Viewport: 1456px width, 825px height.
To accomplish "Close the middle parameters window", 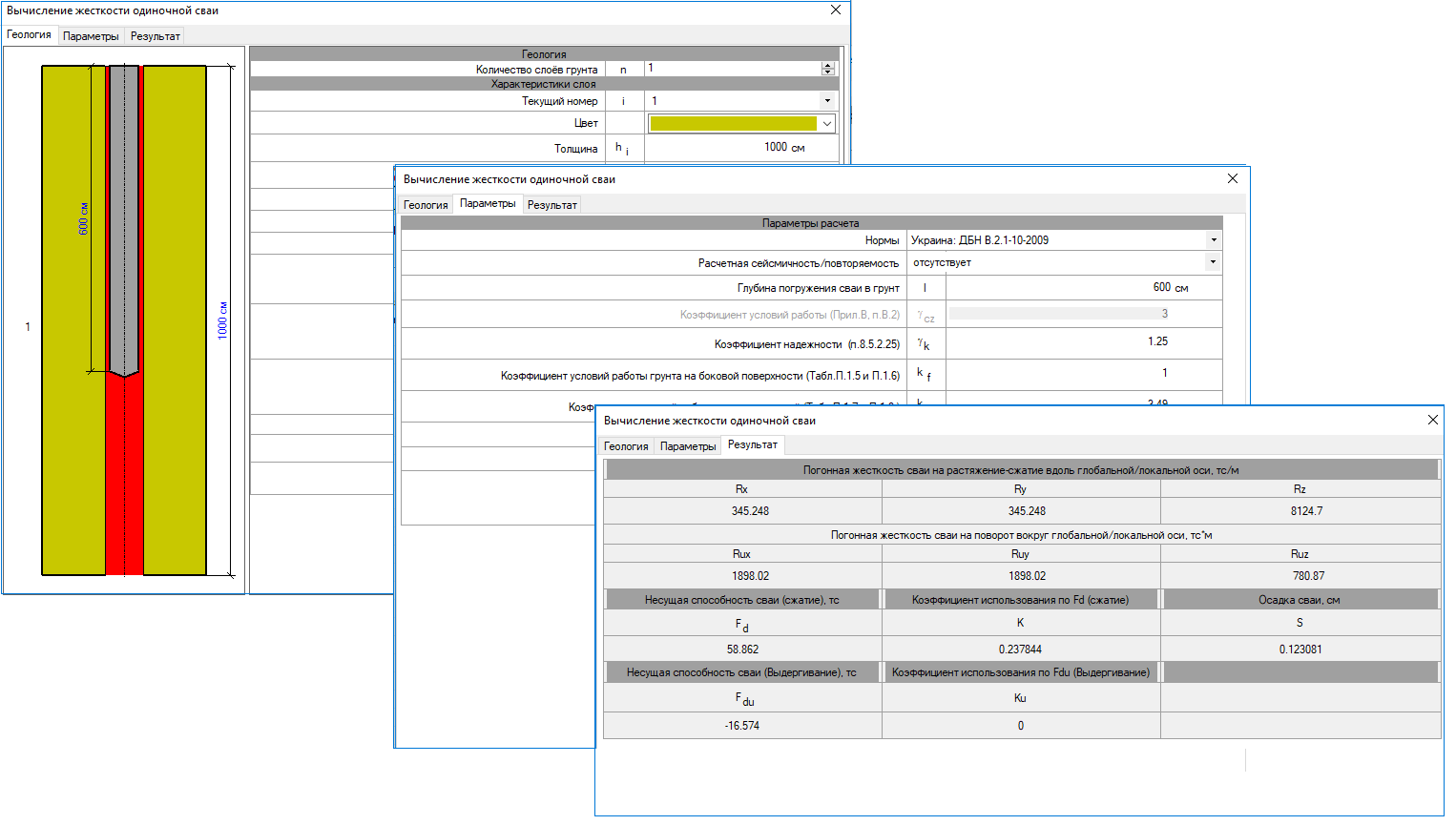I will click(x=1233, y=178).
